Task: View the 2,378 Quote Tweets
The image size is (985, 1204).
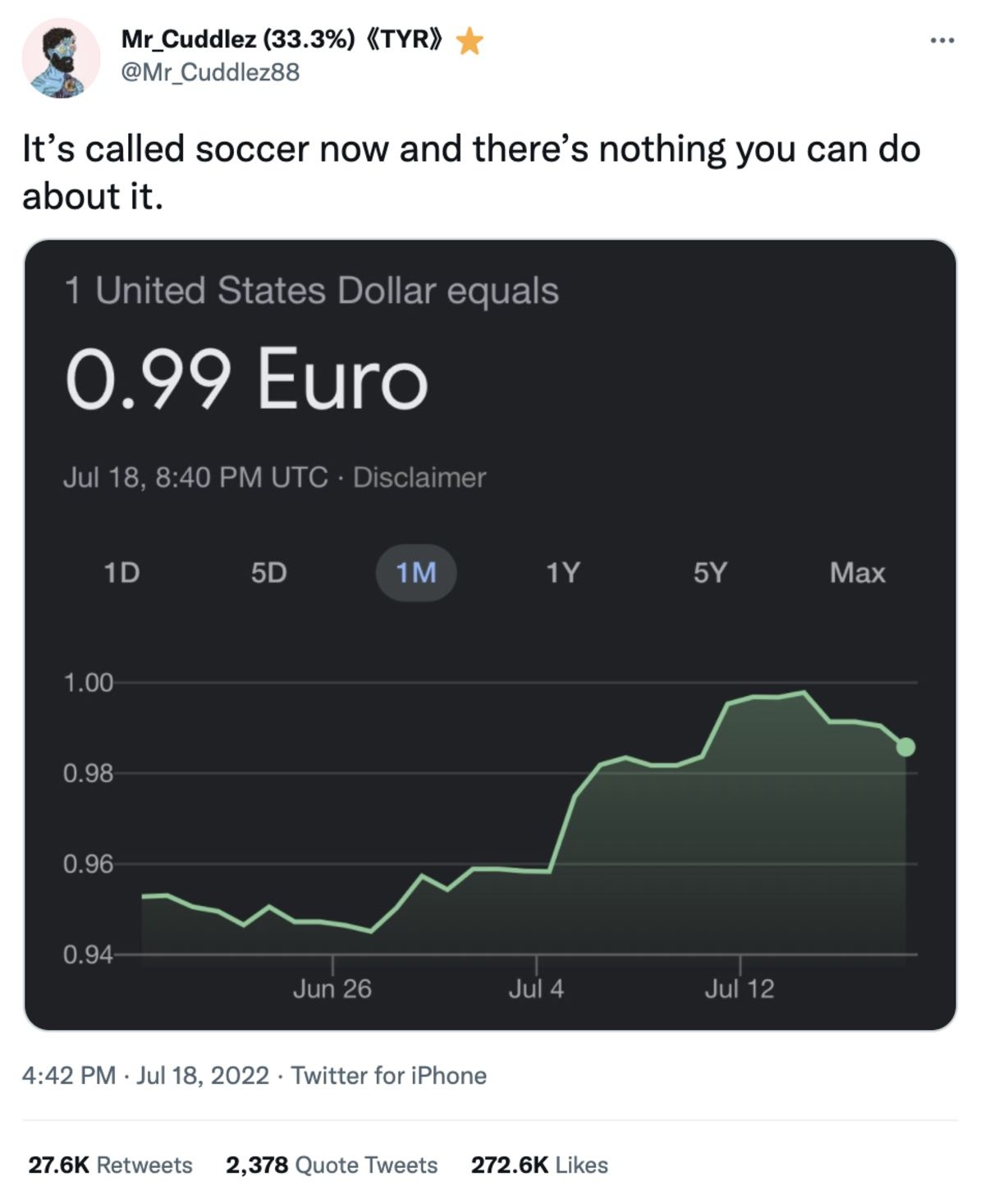Action: (x=332, y=1165)
